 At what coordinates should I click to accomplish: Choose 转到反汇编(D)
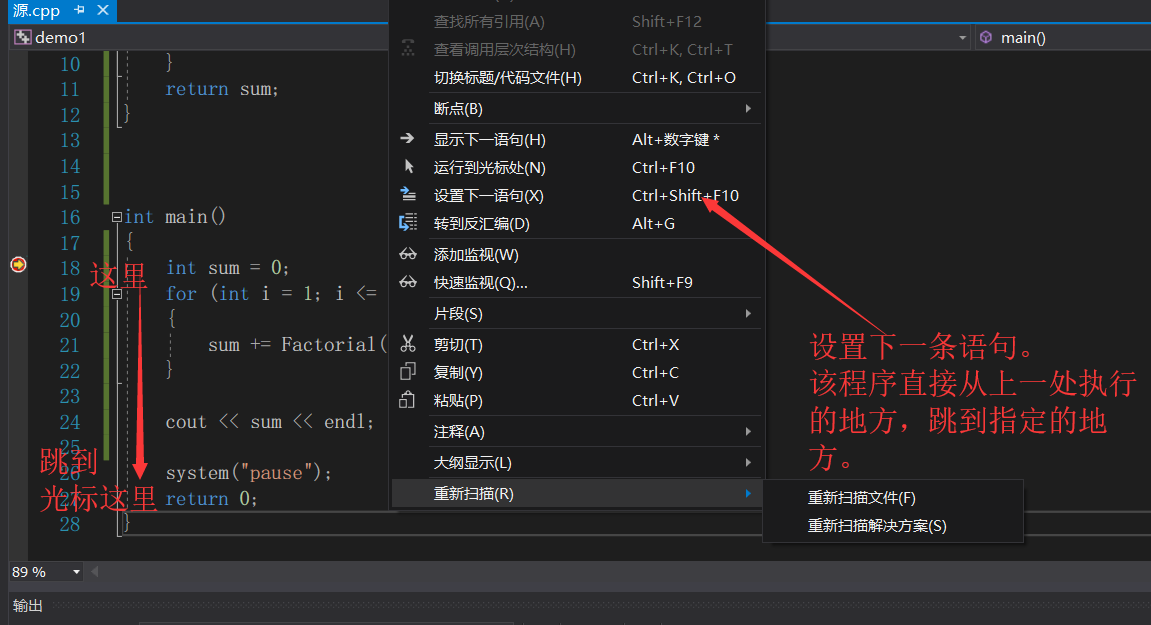point(576,223)
